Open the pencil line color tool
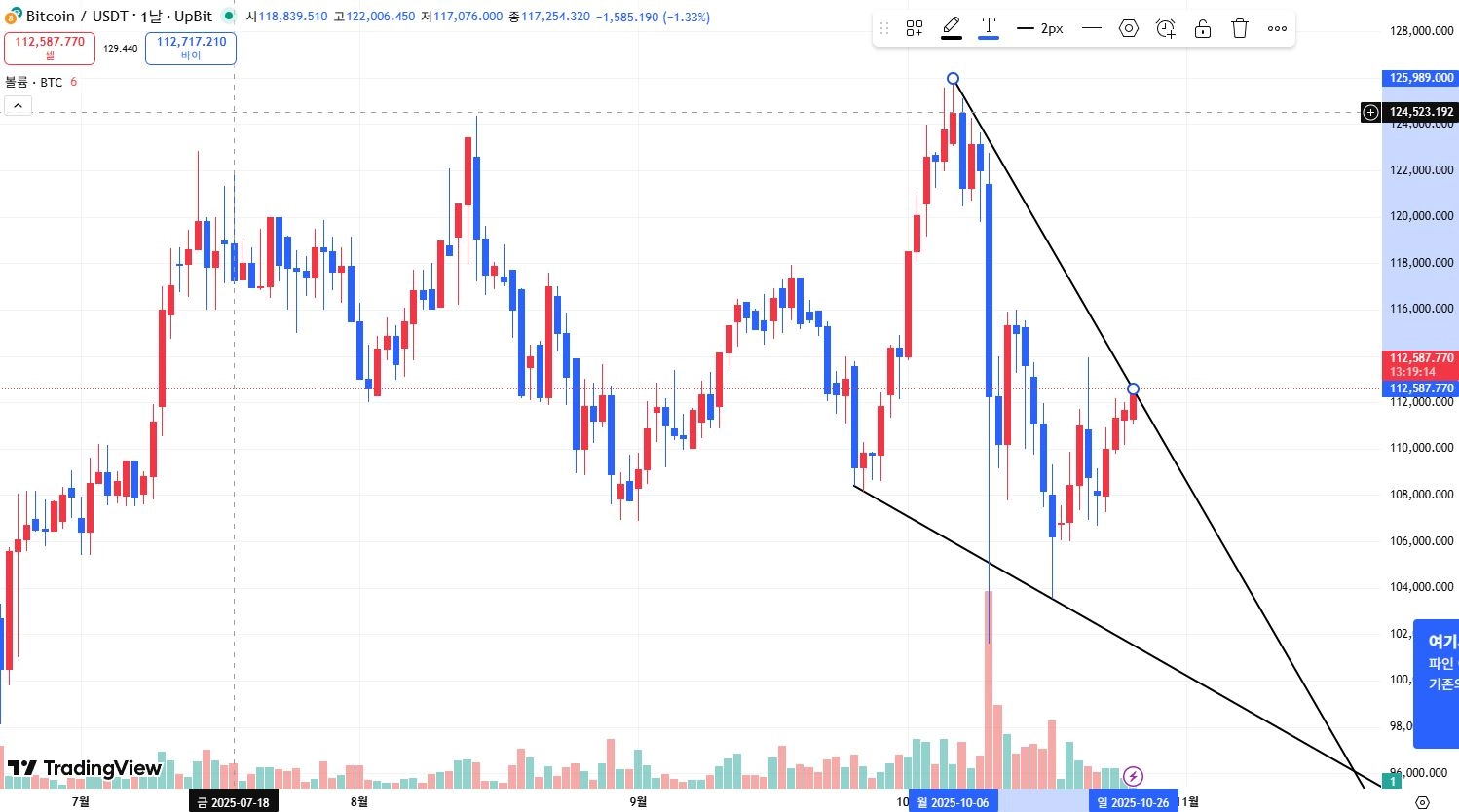This screenshot has height=812, width=1459. (952, 28)
